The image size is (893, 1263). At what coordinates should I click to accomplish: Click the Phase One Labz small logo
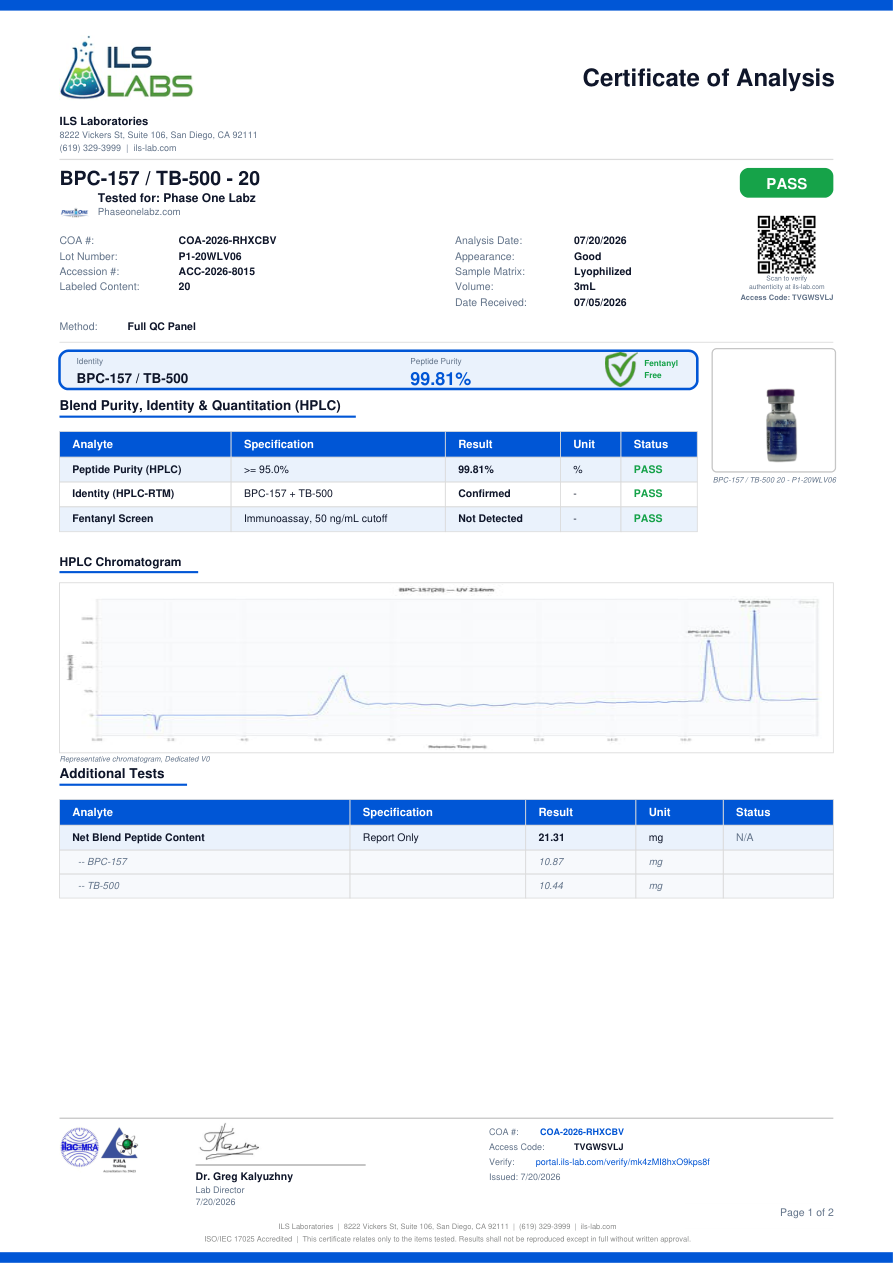click(x=75, y=212)
